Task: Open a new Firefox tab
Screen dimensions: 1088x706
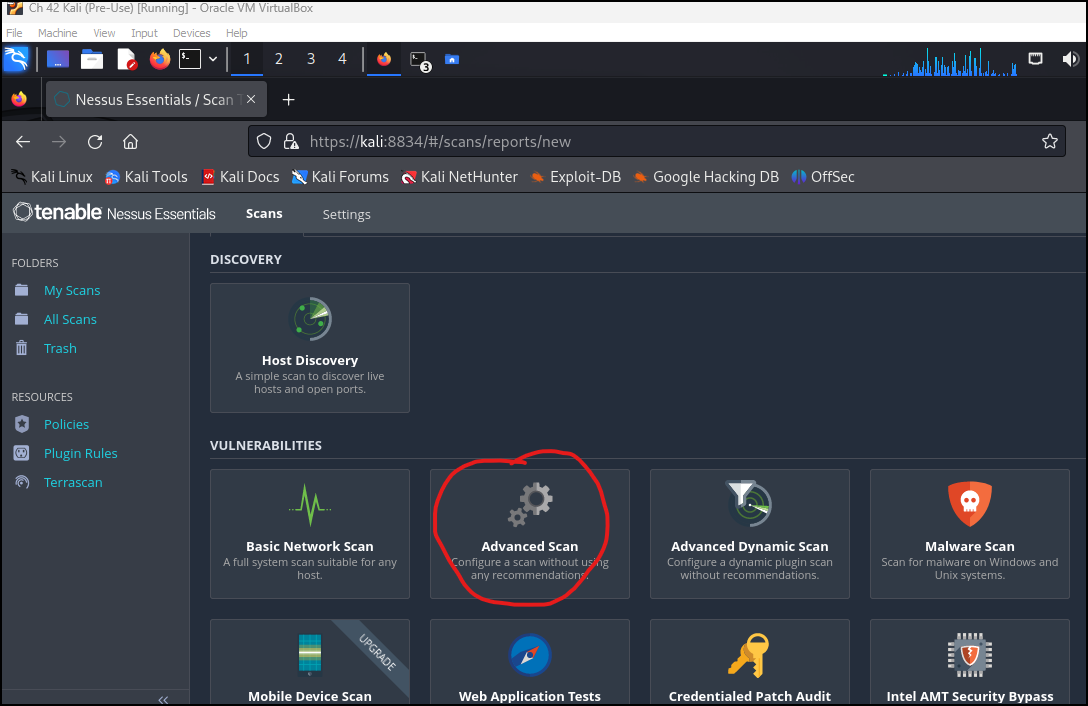Action: 289,100
